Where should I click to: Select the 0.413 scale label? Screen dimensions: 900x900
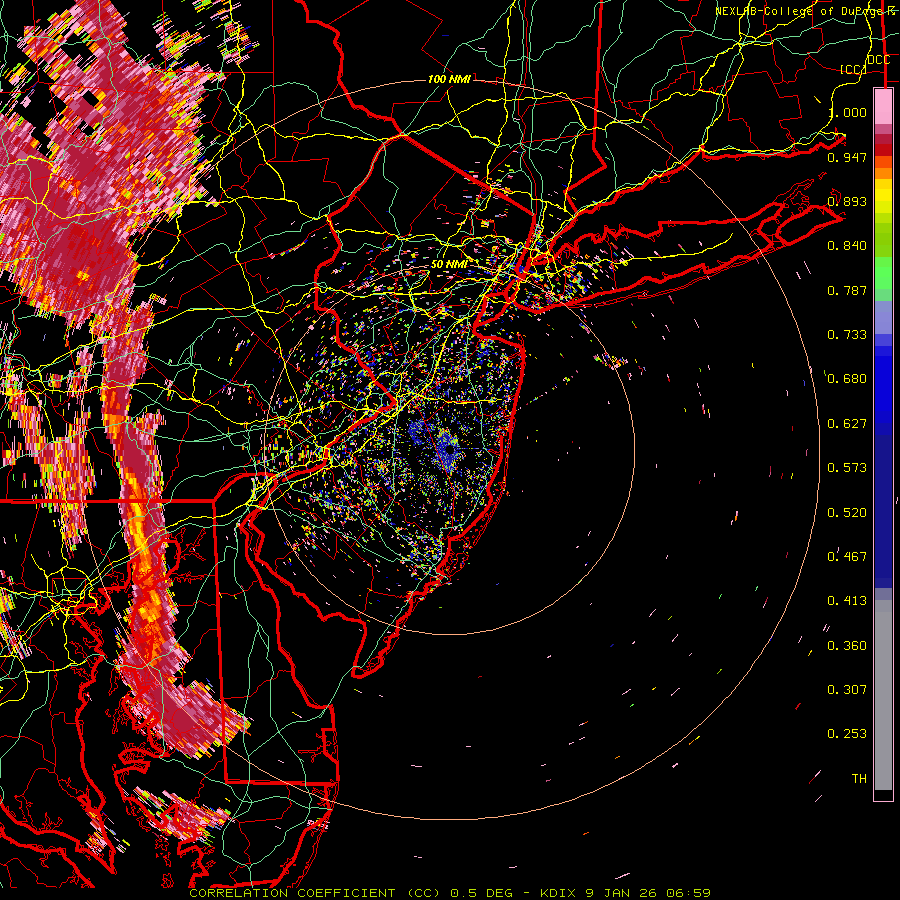pos(847,601)
